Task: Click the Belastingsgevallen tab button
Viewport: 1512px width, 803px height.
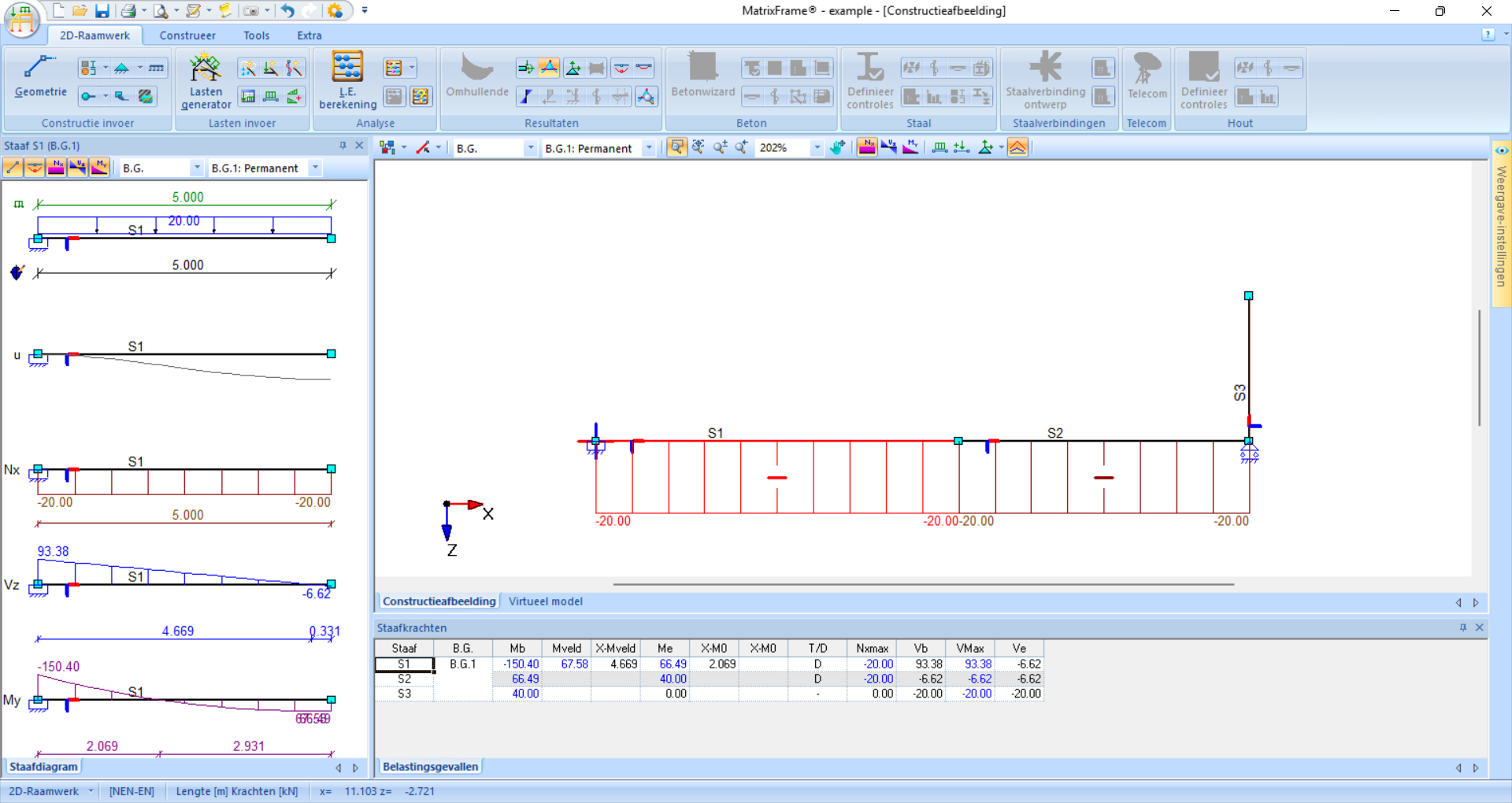Action: click(x=430, y=767)
